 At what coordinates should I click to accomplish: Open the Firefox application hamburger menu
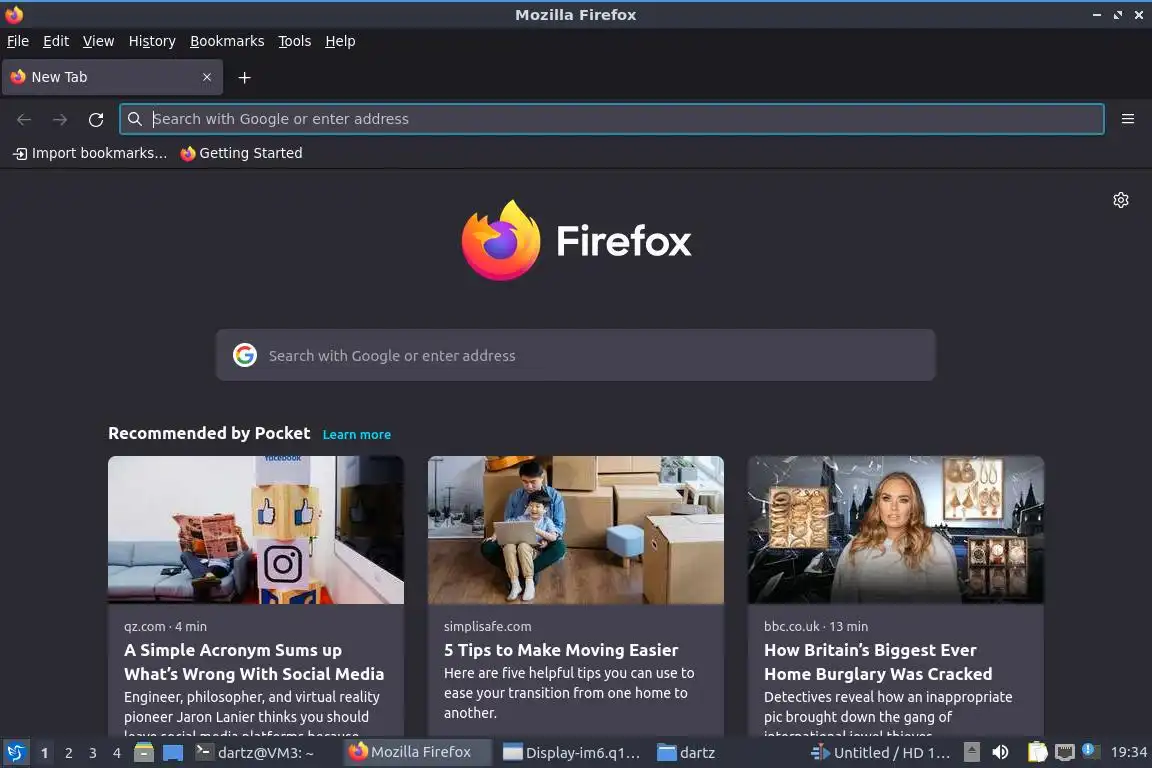[1128, 118]
